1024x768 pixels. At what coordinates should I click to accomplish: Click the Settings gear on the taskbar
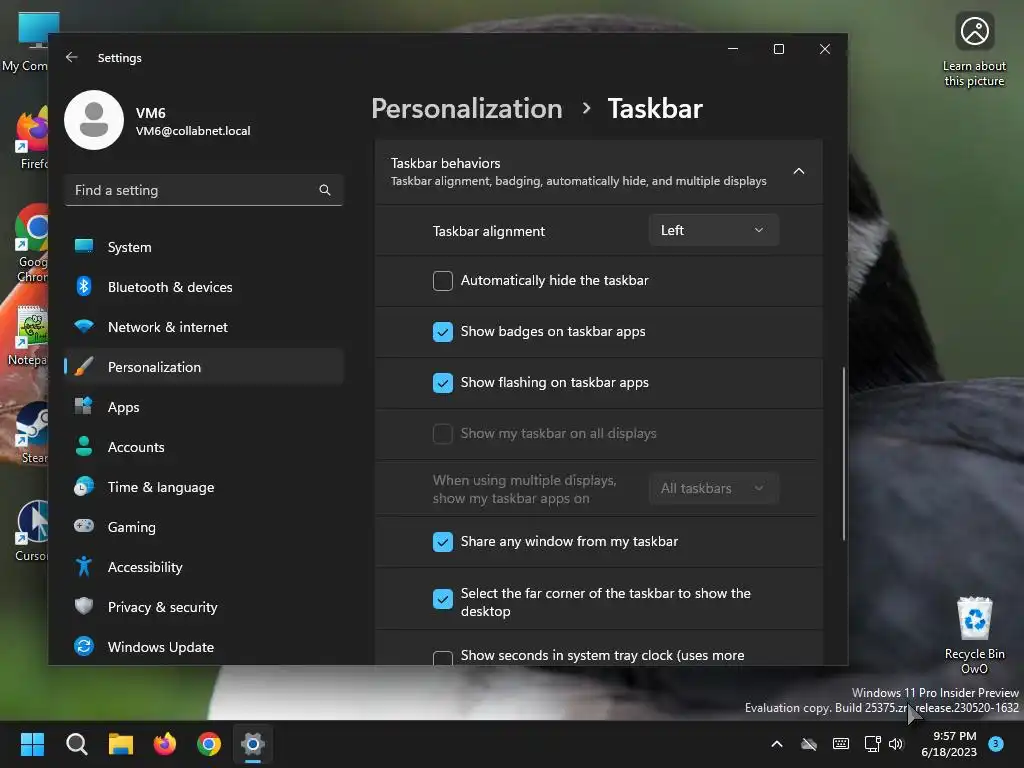[x=253, y=744]
